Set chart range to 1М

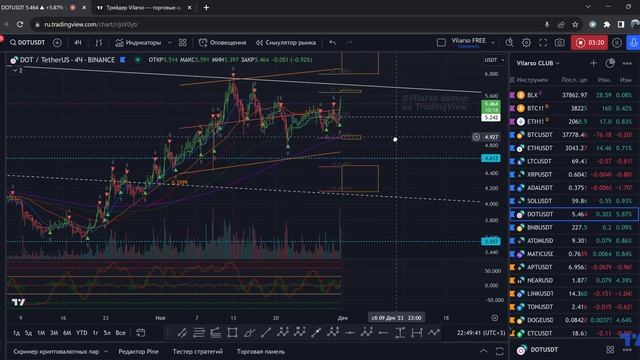[x=41, y=333]
